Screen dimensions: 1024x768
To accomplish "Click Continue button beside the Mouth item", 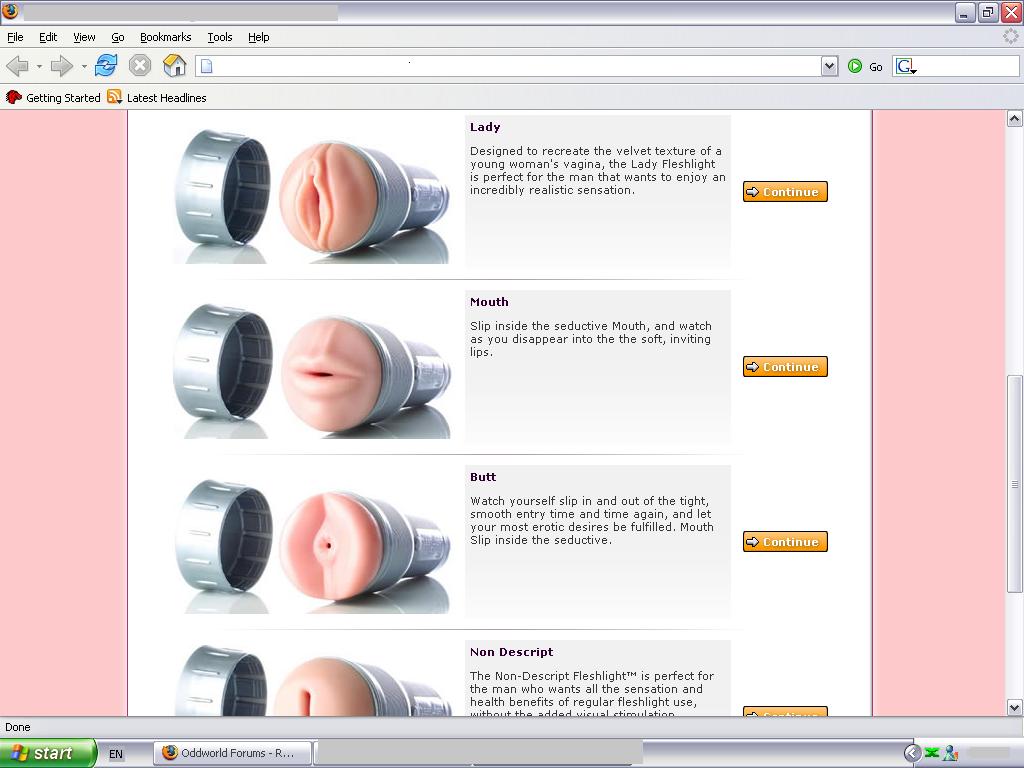I will click(x=785, y=367).
